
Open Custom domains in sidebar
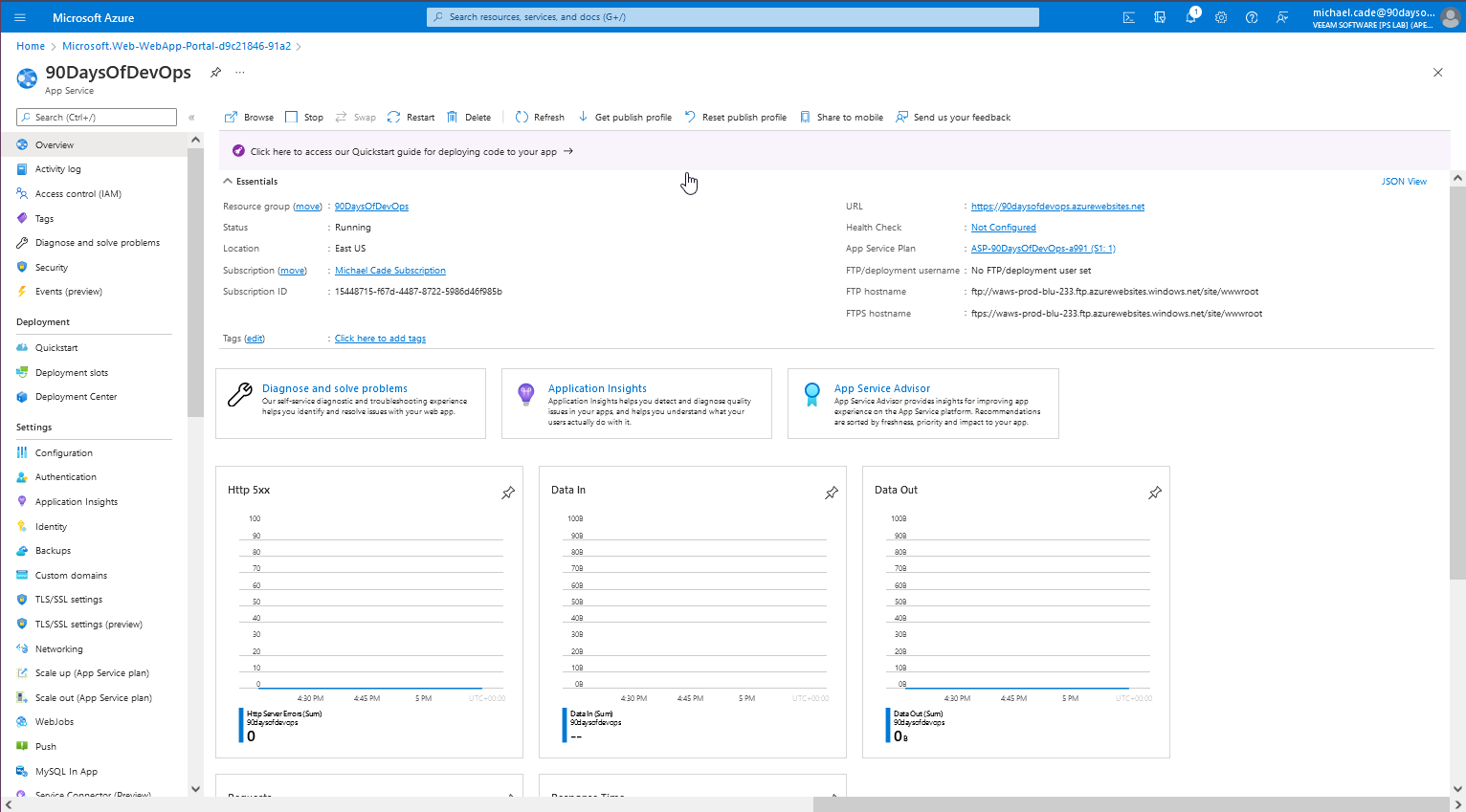pos(71,576)
